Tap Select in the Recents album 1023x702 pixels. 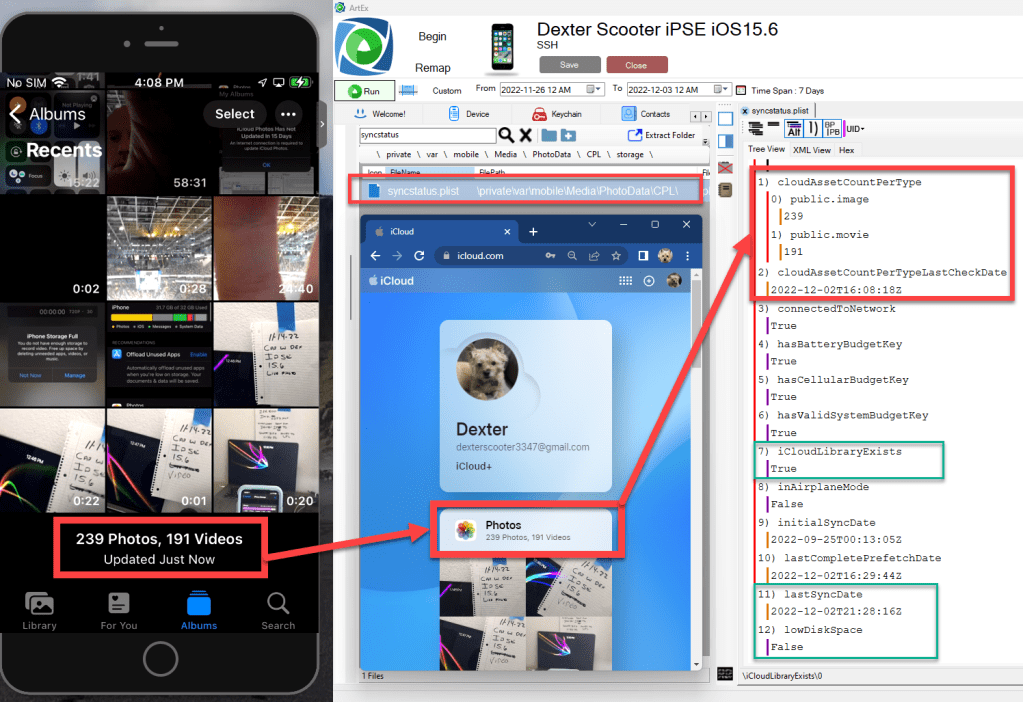tap(235, 114)
